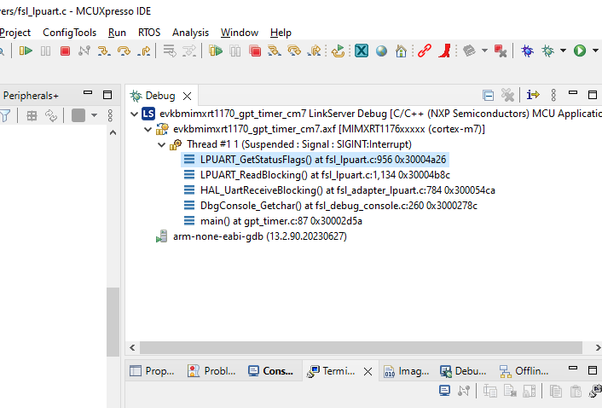Click the red boot icon in toolbar
Screen dimensions: 602x408
pyautogui.click(x=445, y=51)
